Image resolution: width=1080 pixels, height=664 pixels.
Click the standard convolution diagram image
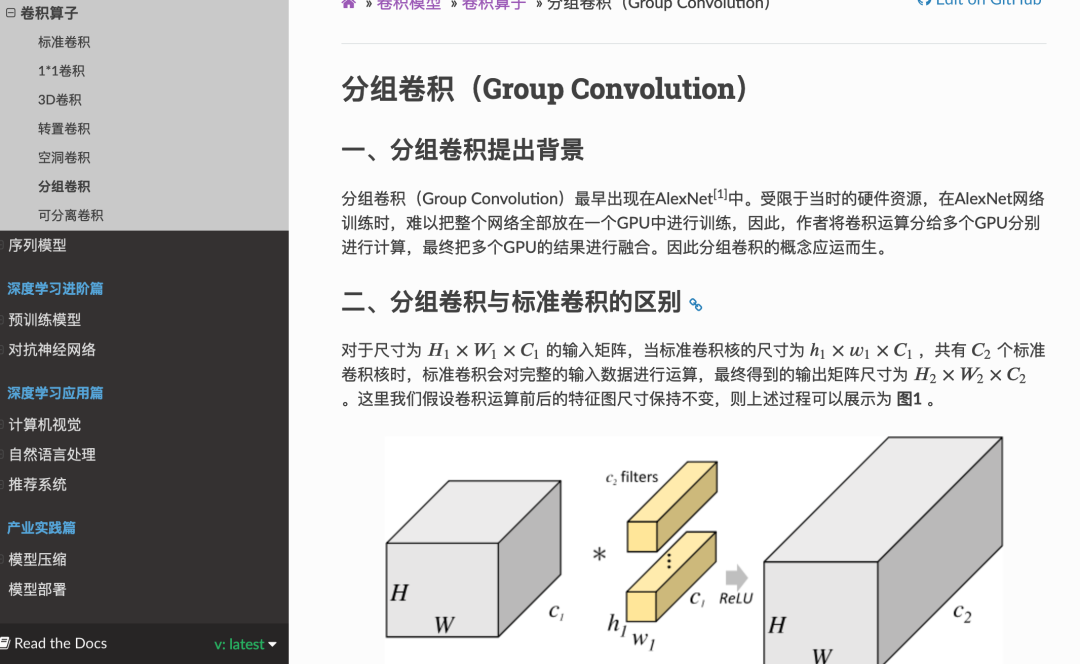pyautogui.click(x=694, y=550)
